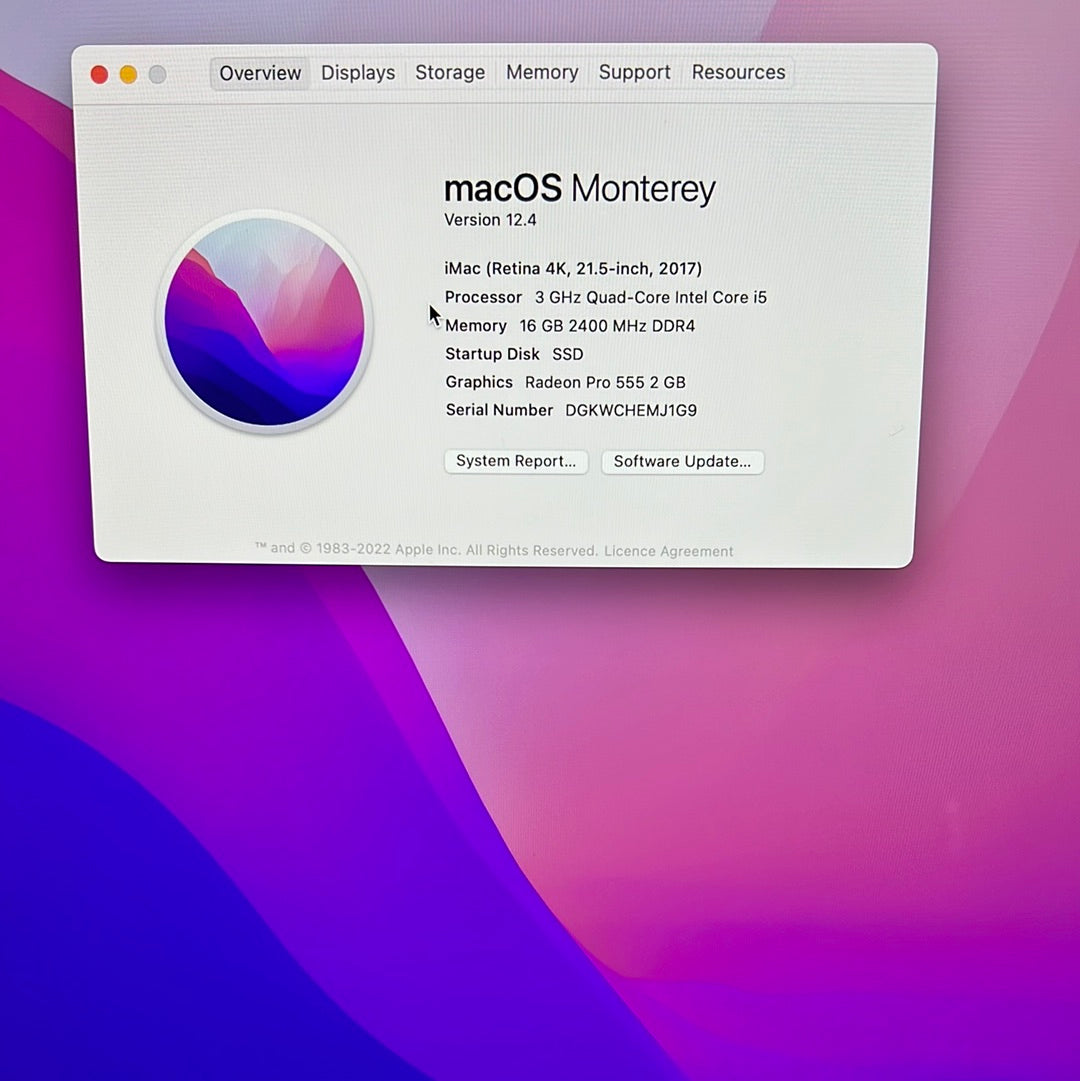The width and height of the screenshot is (1080, 1081).
Task: Click the Radeon Pro 555 graphics text
Action: pos(605,382)
